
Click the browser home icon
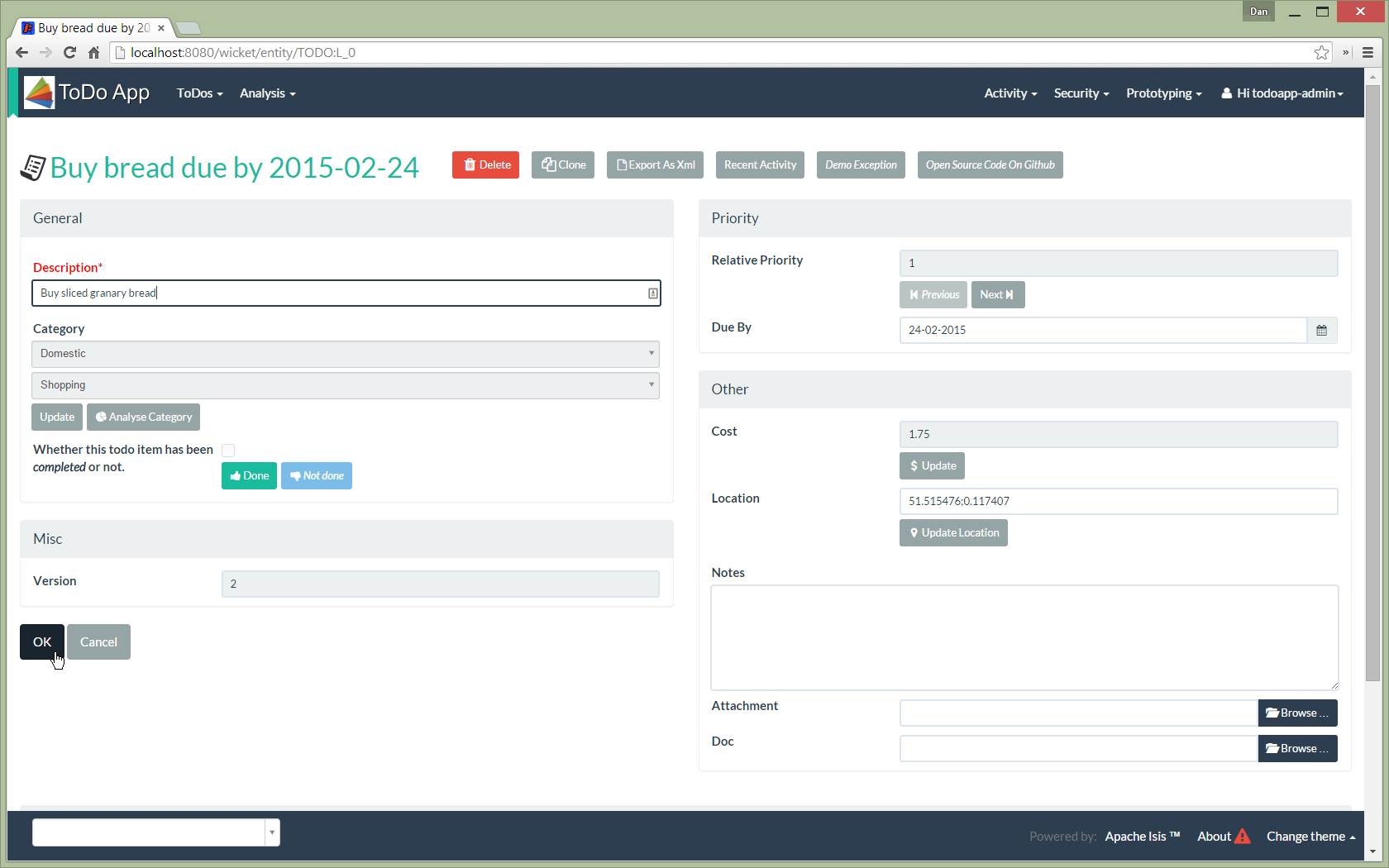pos(93,53)
